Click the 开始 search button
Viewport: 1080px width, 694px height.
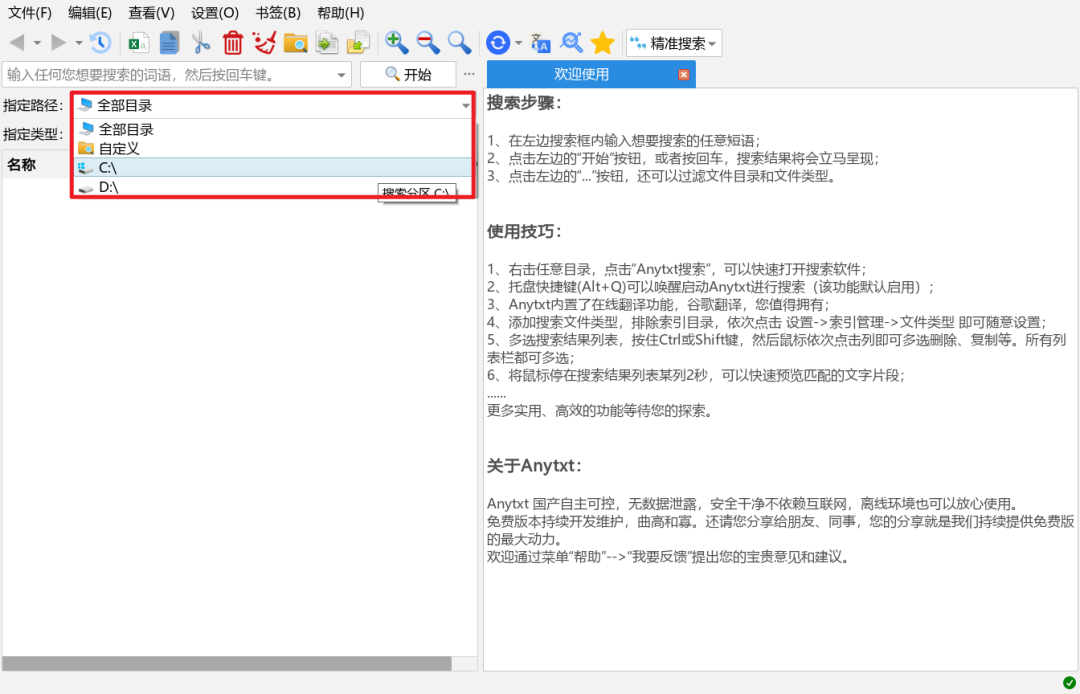point(408,74)
